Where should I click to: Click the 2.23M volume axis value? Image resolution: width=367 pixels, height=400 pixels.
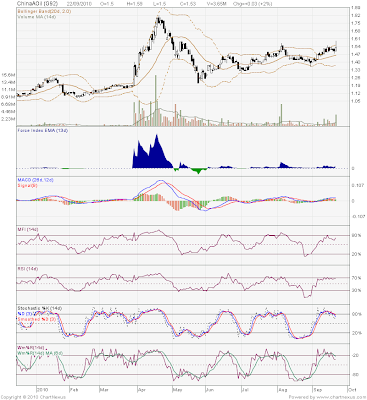point(8,119)
